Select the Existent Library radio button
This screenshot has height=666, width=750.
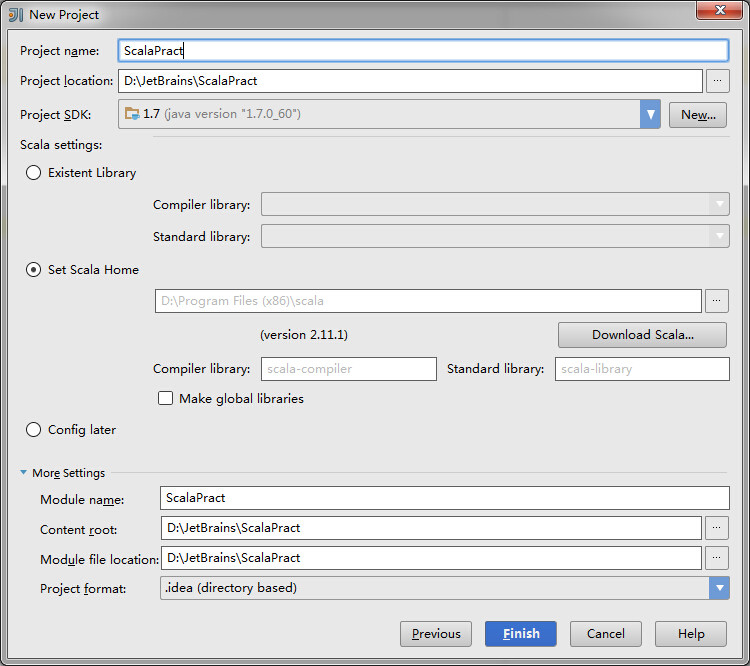tap(33, 173)
